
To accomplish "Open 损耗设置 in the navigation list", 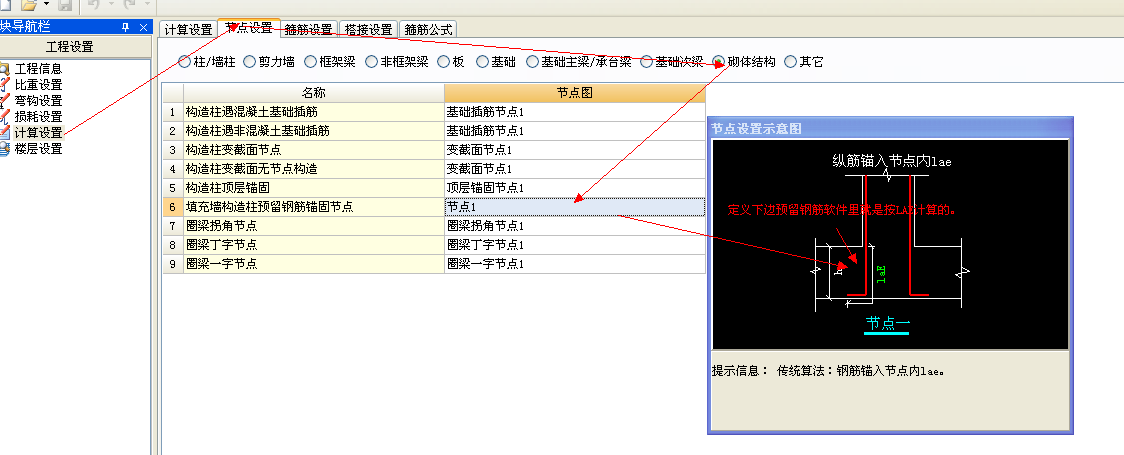I will tap(38, 116).
